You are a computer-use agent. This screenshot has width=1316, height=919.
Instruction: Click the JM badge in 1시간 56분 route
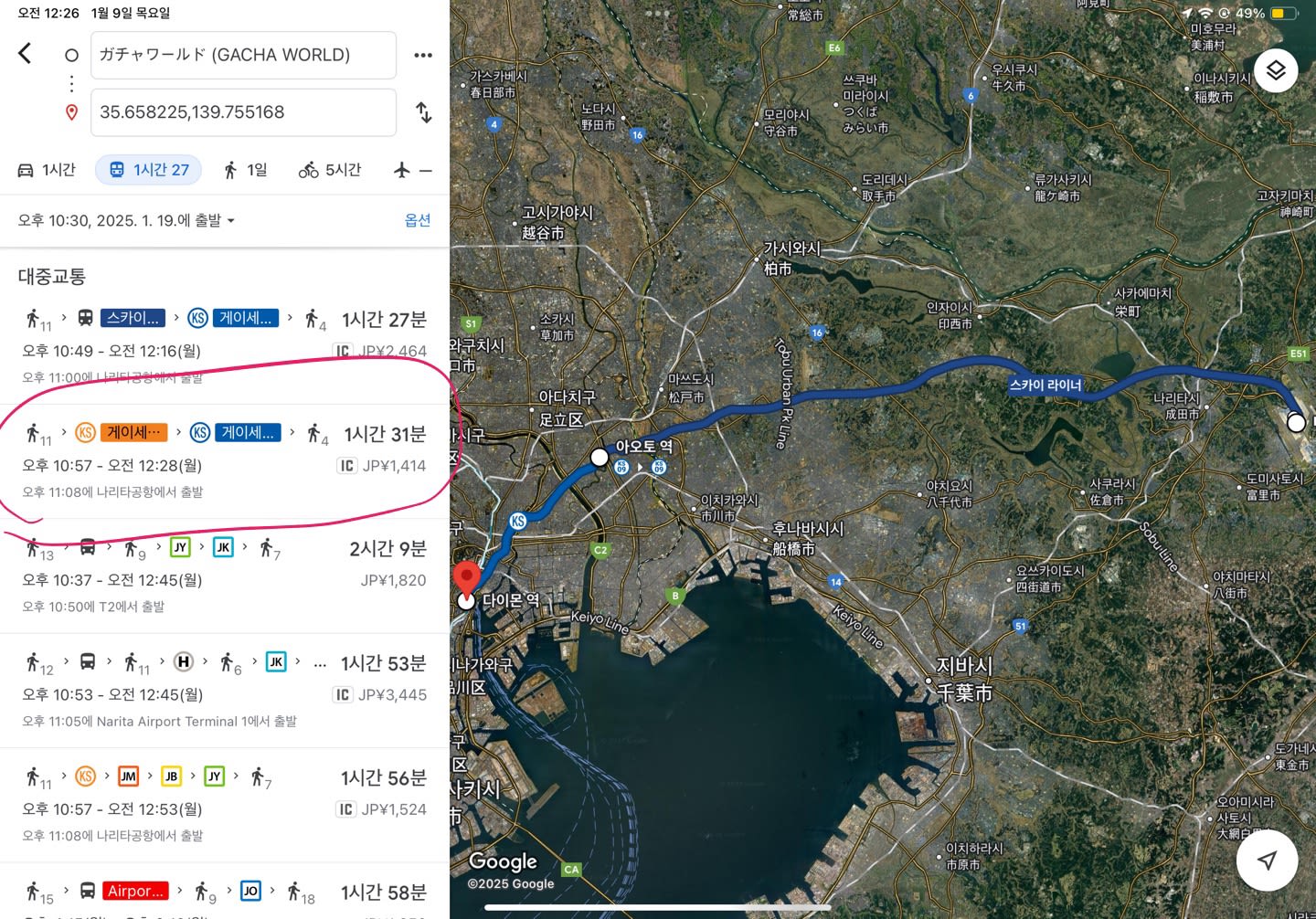click(128, 776)
